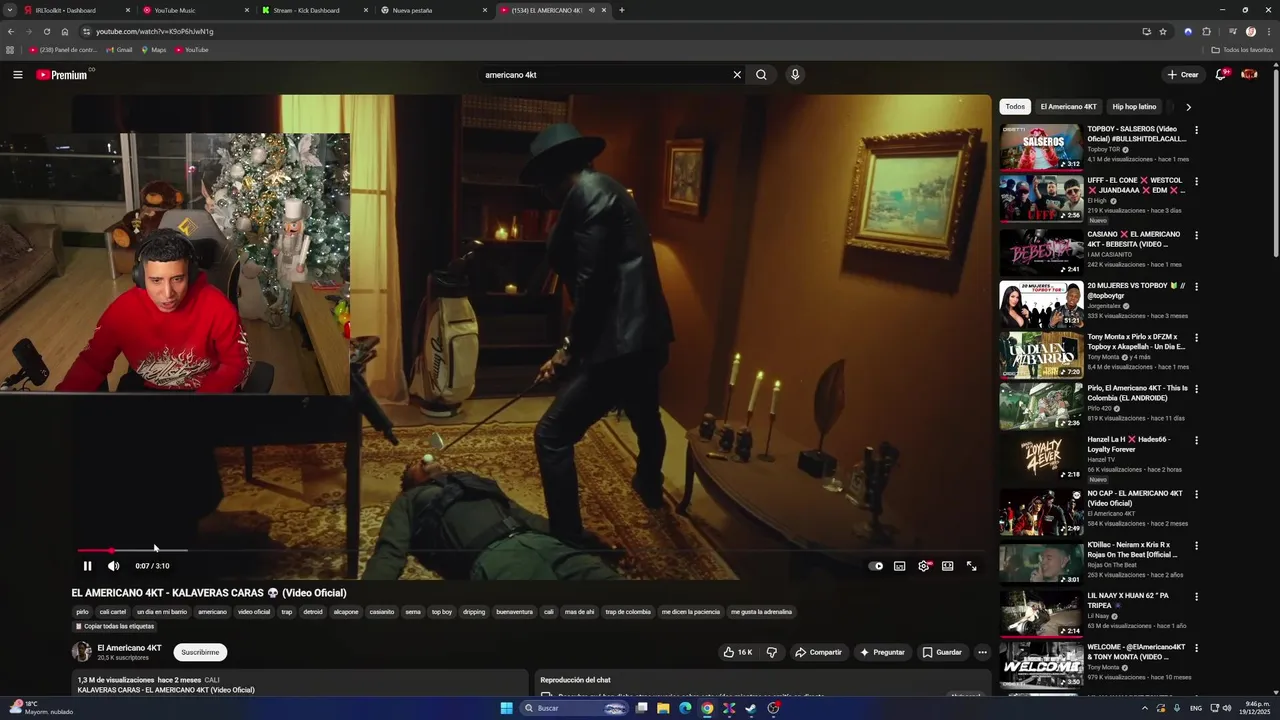Open 'Todos los favoritos' bookmarks folder
The image size is (1280, 720).
click(x=1242, y=50)
